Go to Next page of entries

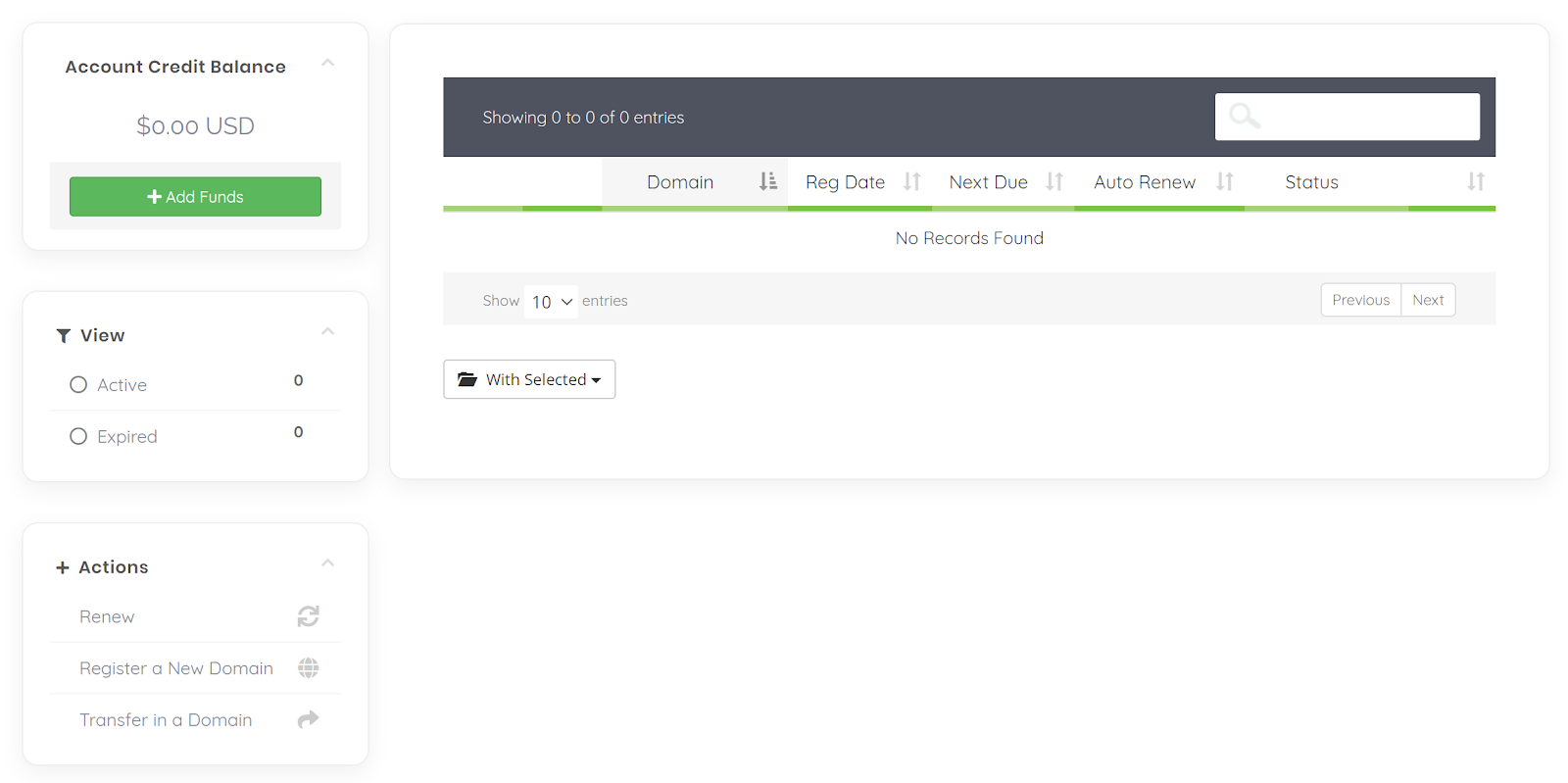click(1428, 300)
